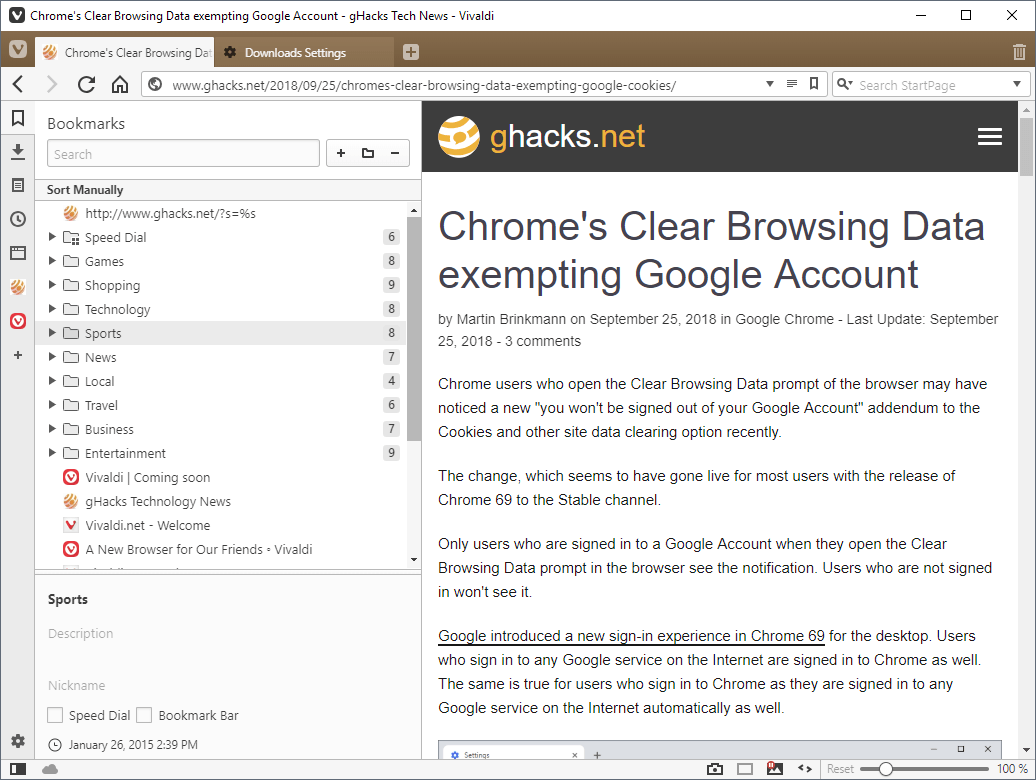Open page actions in status bar
1036x780 pixels.
pos(805,768)
